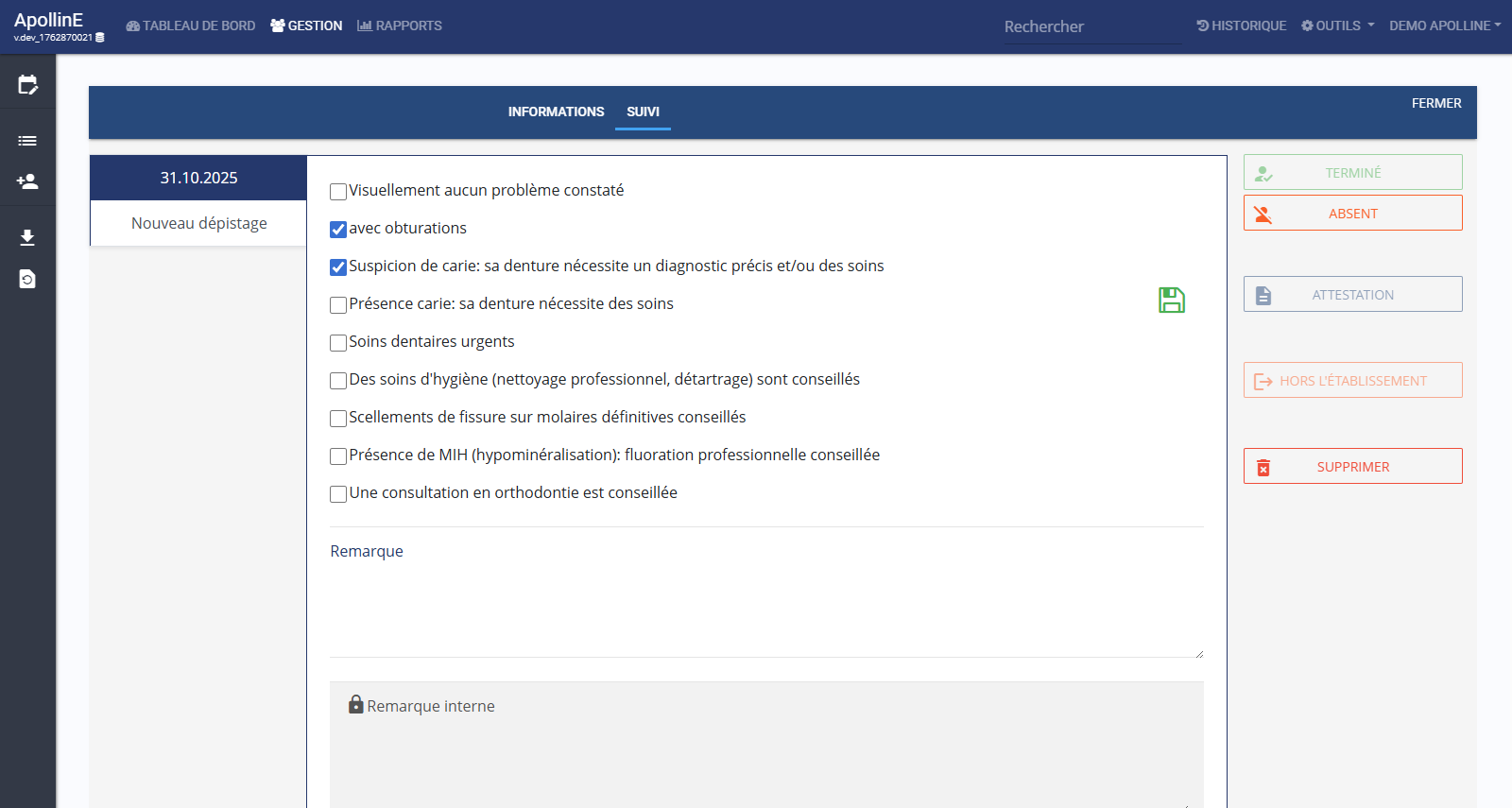The height and width of the screenshot is (808, 1512).
Task: Open the list view sidebar icon
Action: pyautogui.click(x=27, y=141)
